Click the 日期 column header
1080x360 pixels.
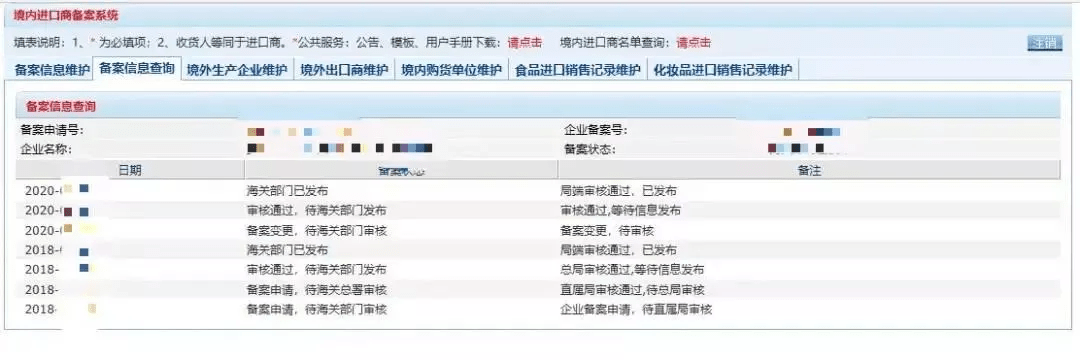(x=130, y=171)
